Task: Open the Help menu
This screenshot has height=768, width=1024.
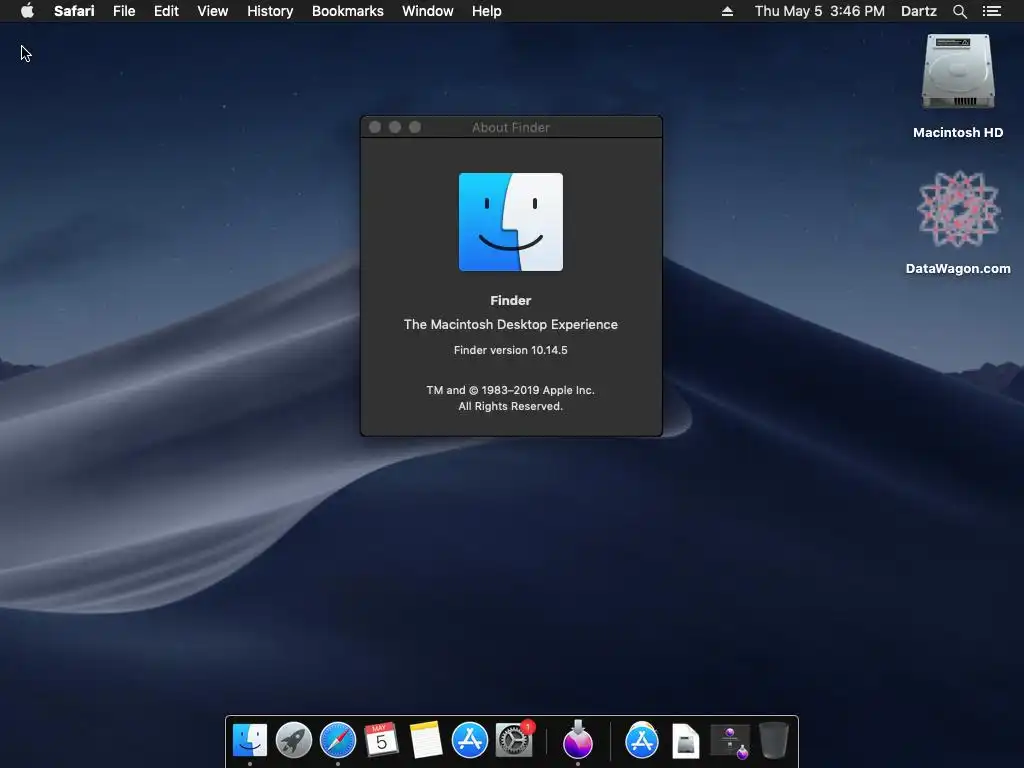Action: pos(487,11)
